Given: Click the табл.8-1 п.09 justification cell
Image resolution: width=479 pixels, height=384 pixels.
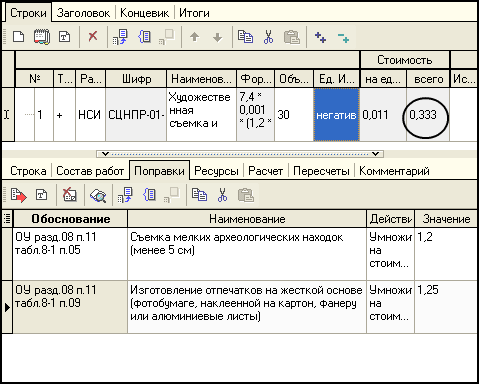Looking at the screenshot, I should [x=70, y=307].
